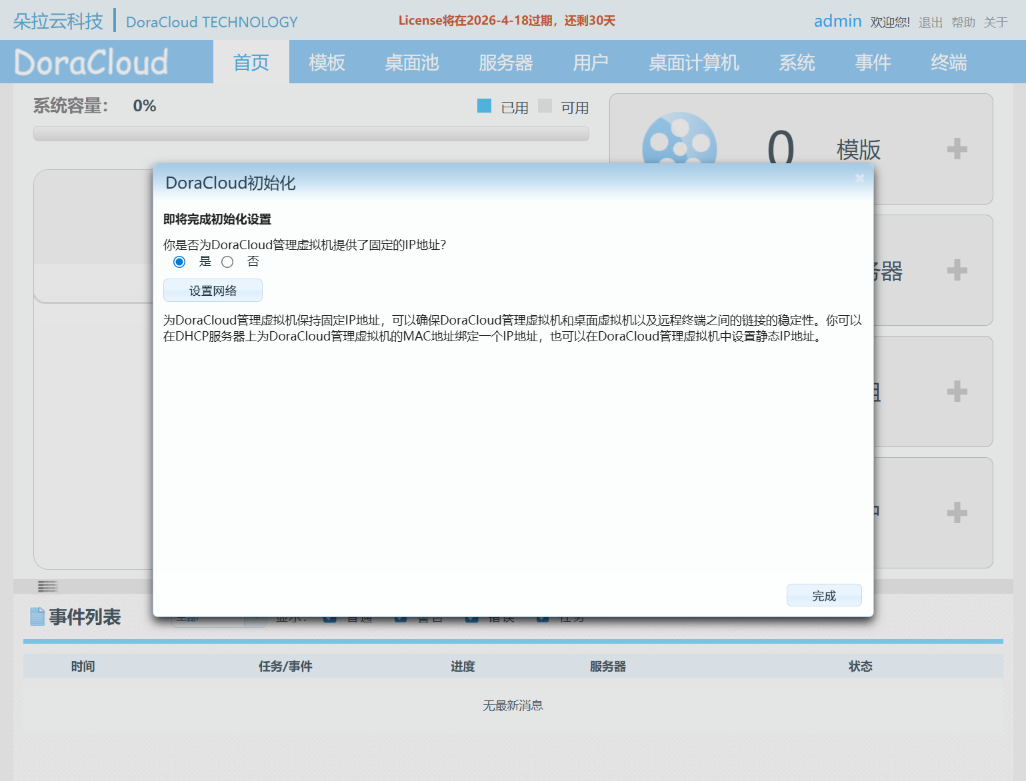The width and height of the screenshot is (1026, 781).
Task: Open the 首页 tab
Action: (x=251, y=62)
